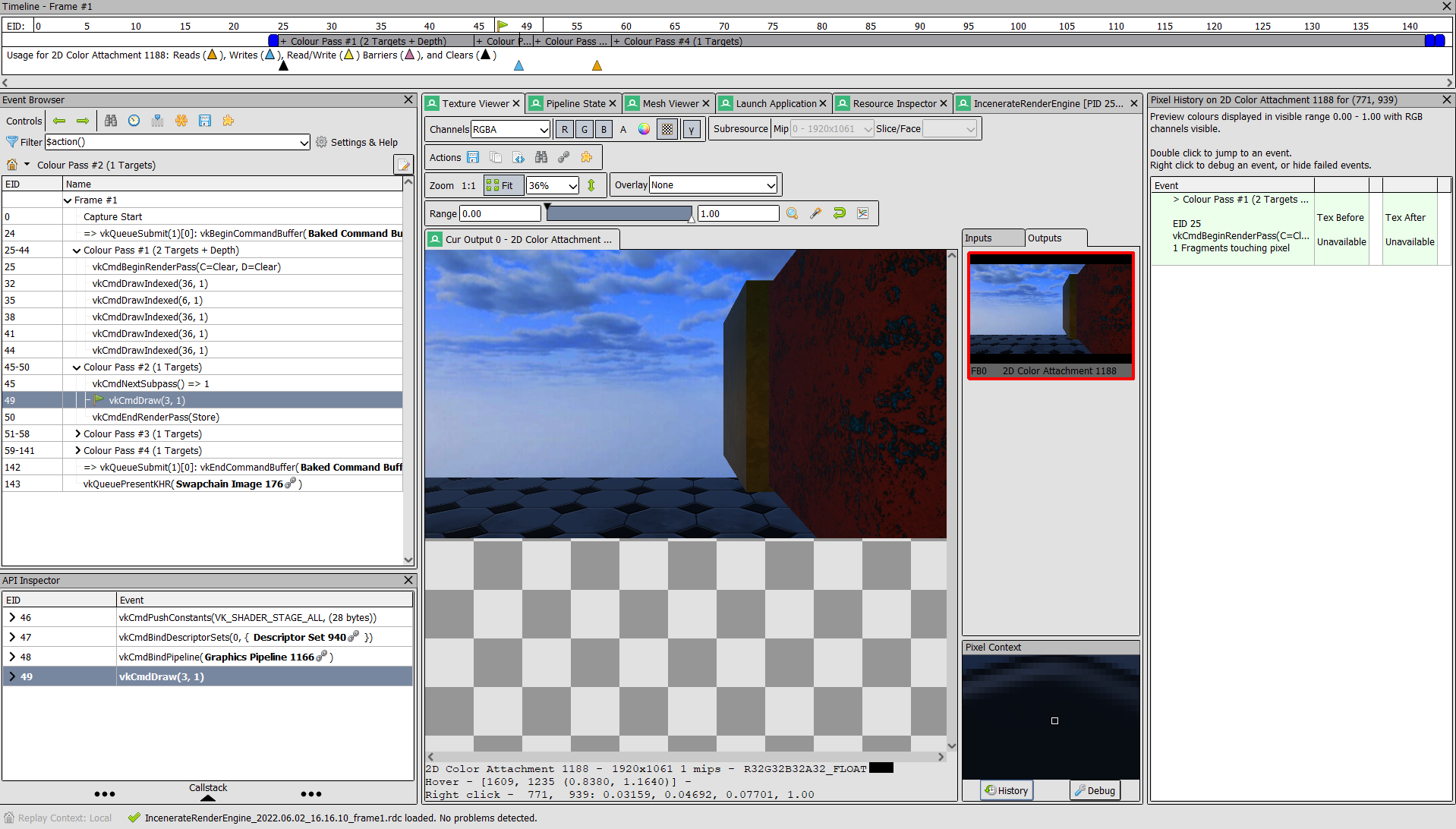Click the FB0 2D Color Attachment 1188 thumbnail
The height and width of the screenshot is (829, 1456).
(1051, 315)
